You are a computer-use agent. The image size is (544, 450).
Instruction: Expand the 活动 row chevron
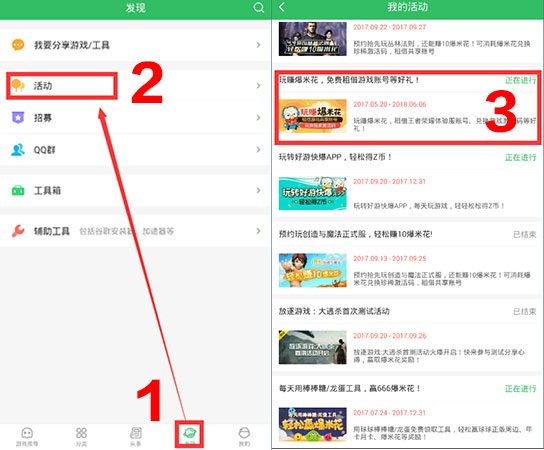click(258, 85)
